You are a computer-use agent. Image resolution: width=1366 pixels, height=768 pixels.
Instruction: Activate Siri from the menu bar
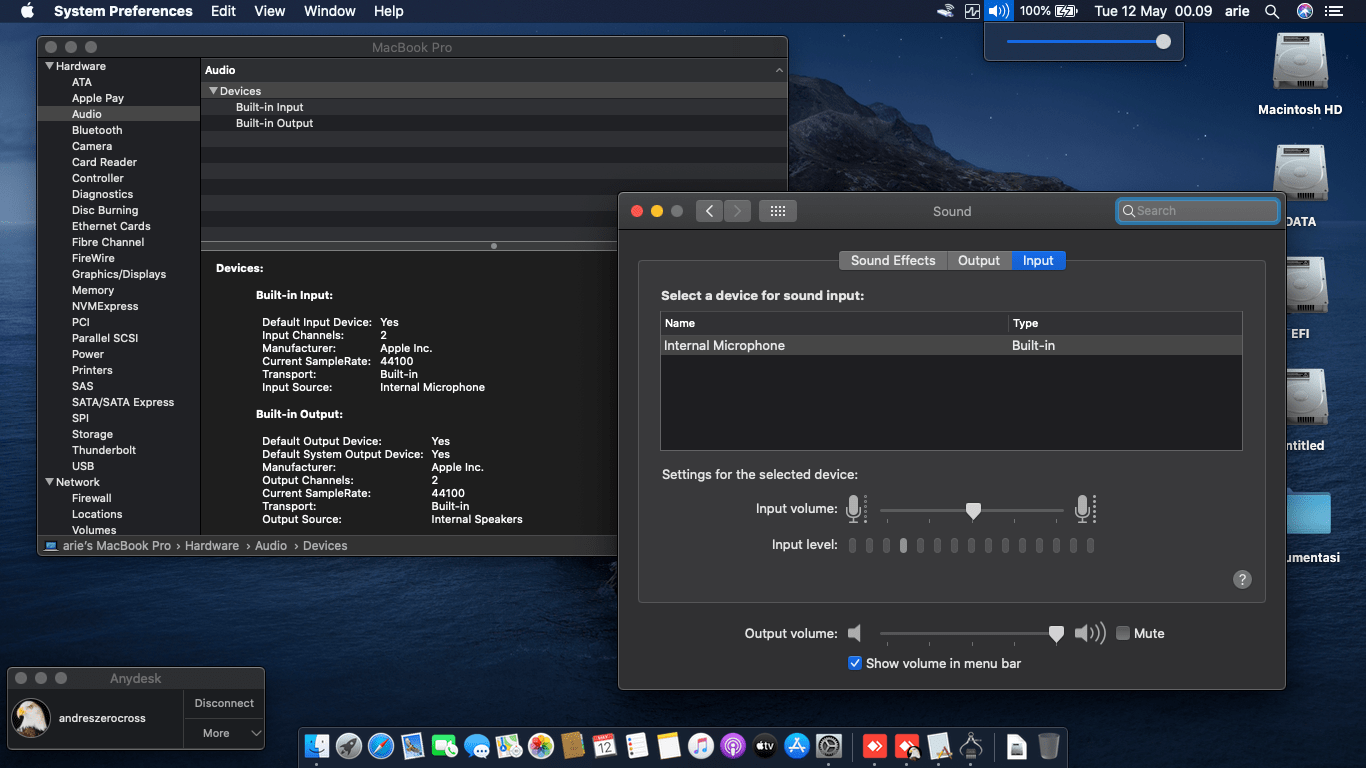click(1305, 11)
